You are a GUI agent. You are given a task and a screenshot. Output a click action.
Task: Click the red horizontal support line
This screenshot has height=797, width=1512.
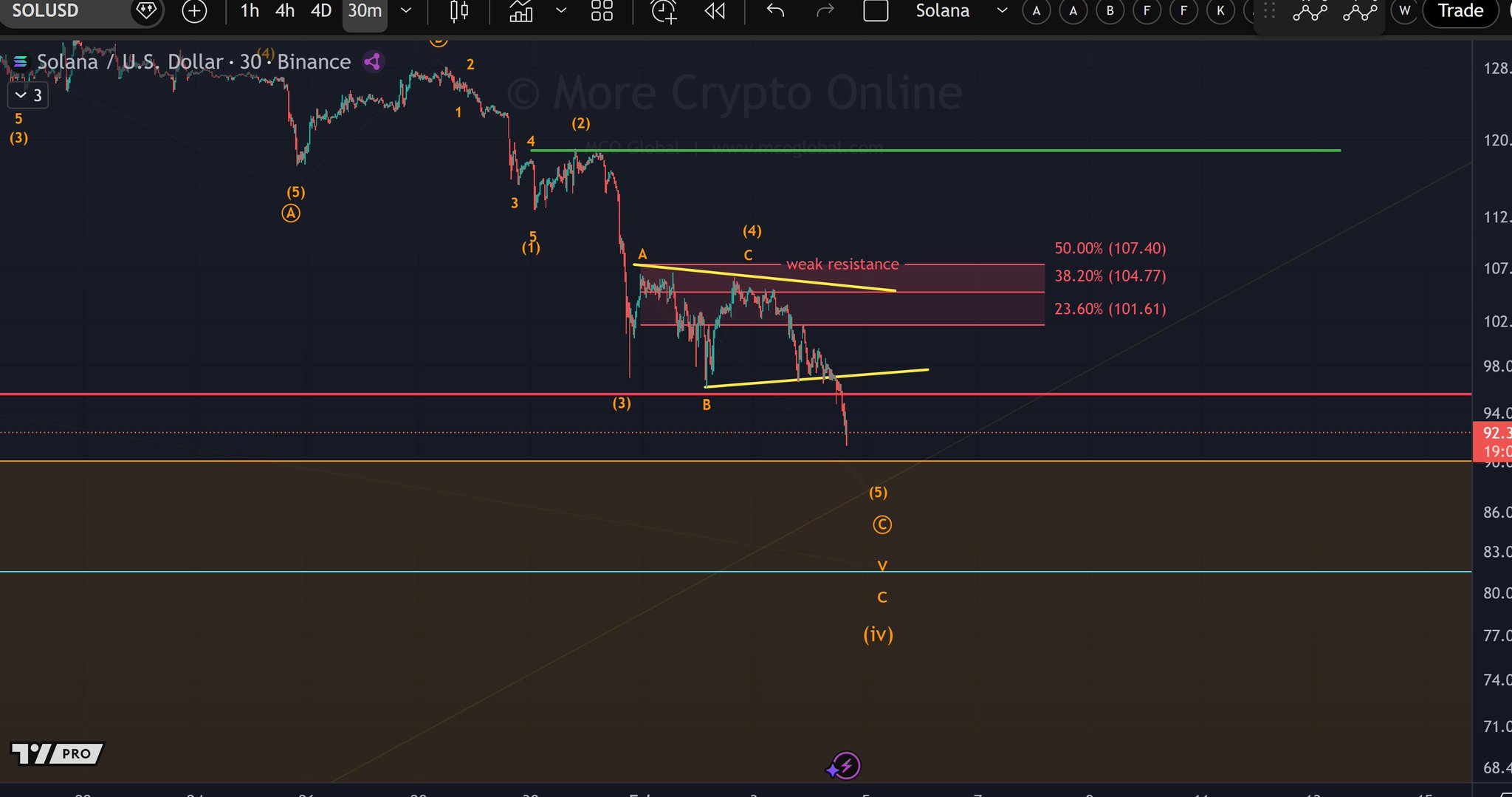pos(369,394)
